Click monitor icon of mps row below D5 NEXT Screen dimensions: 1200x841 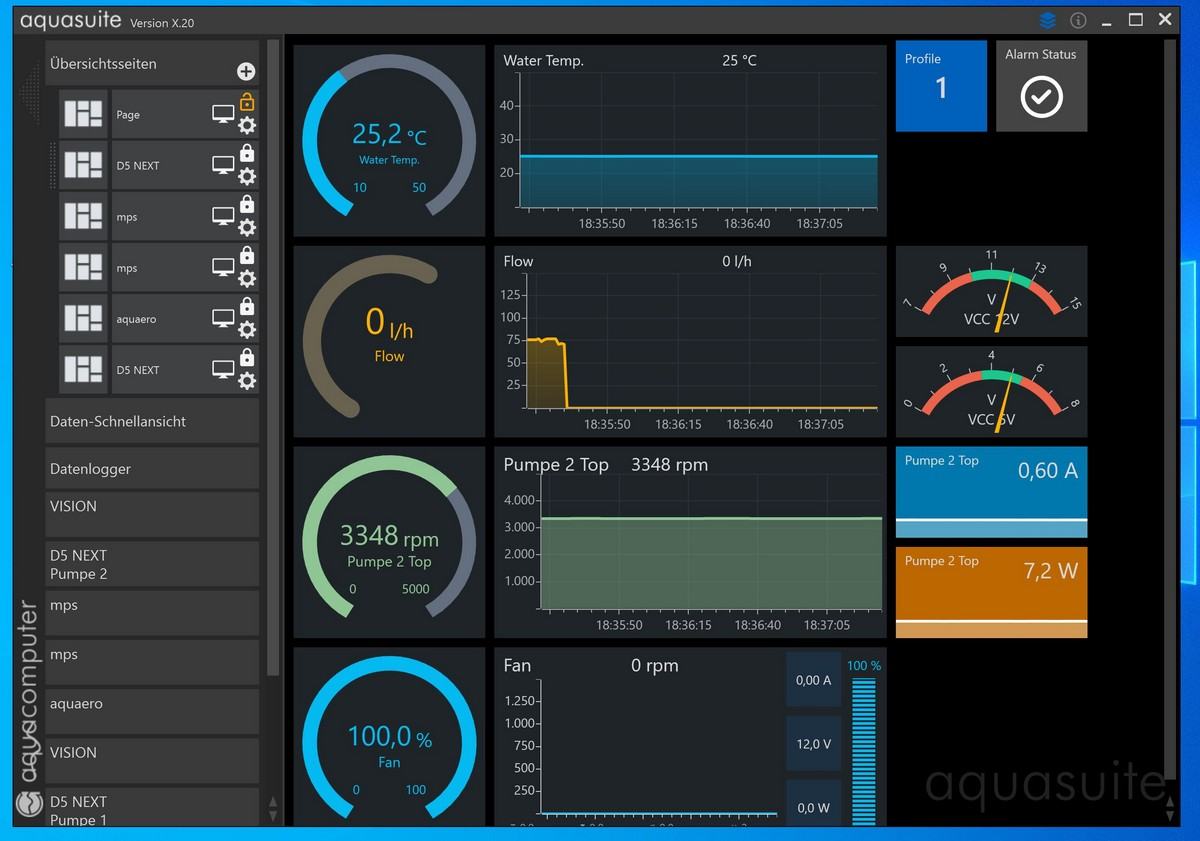pos(223,217)
